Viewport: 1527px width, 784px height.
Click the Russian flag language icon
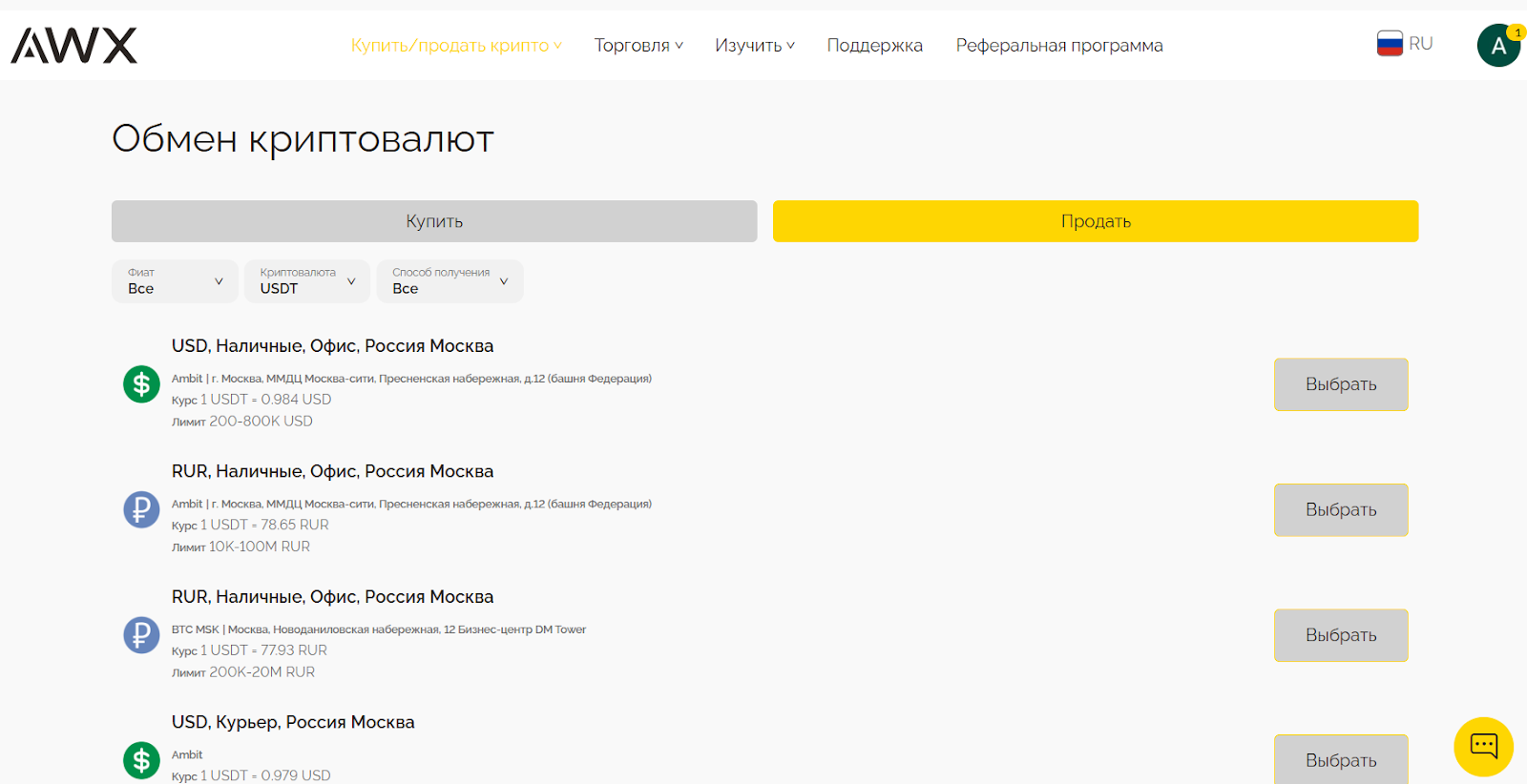(1390, 44)
